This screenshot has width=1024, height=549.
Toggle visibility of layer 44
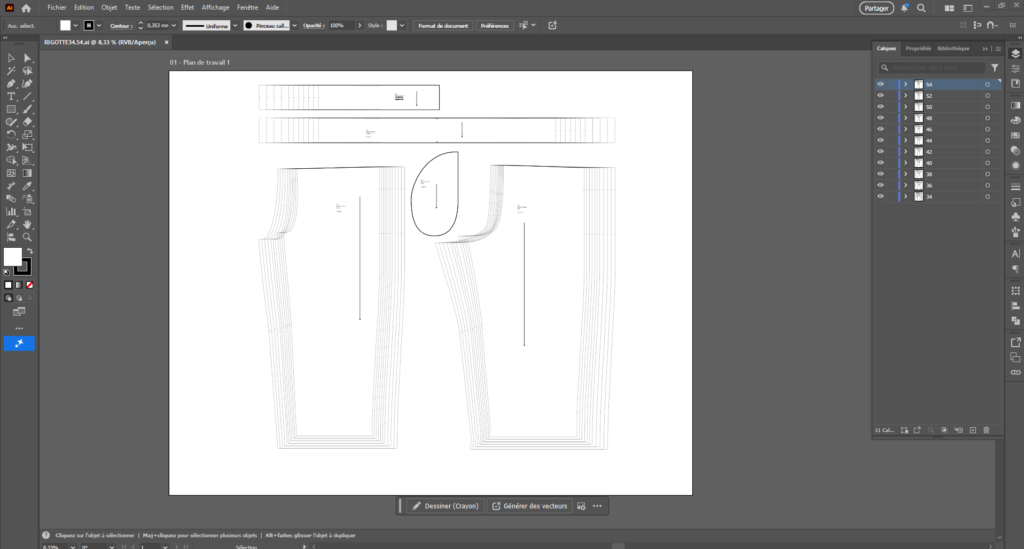coord(881,140)
